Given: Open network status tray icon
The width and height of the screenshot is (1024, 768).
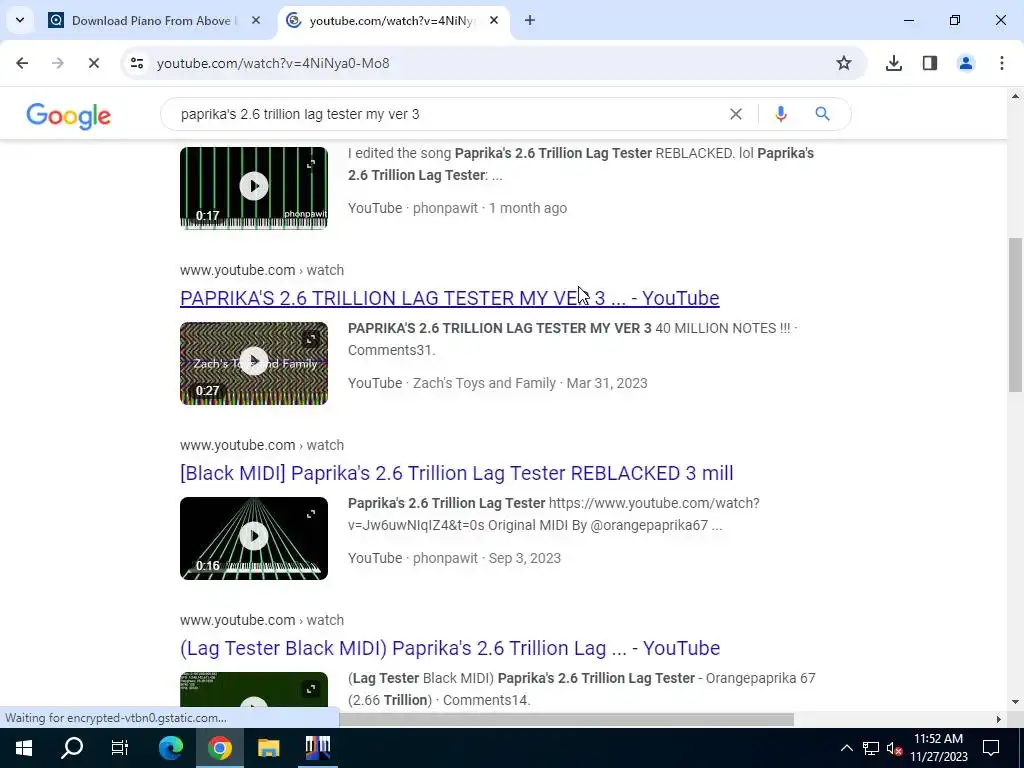Looking at the screenshot, I should point(871,748).
